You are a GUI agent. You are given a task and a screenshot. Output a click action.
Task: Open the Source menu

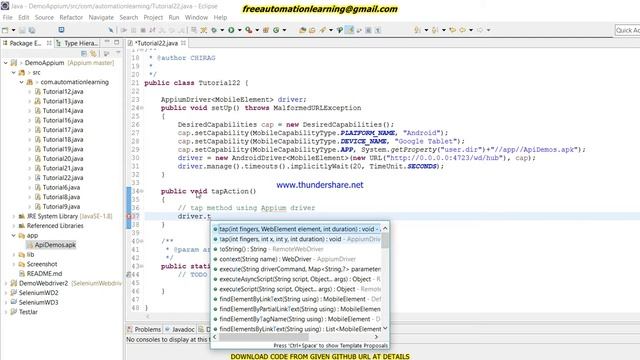[44, 18]
